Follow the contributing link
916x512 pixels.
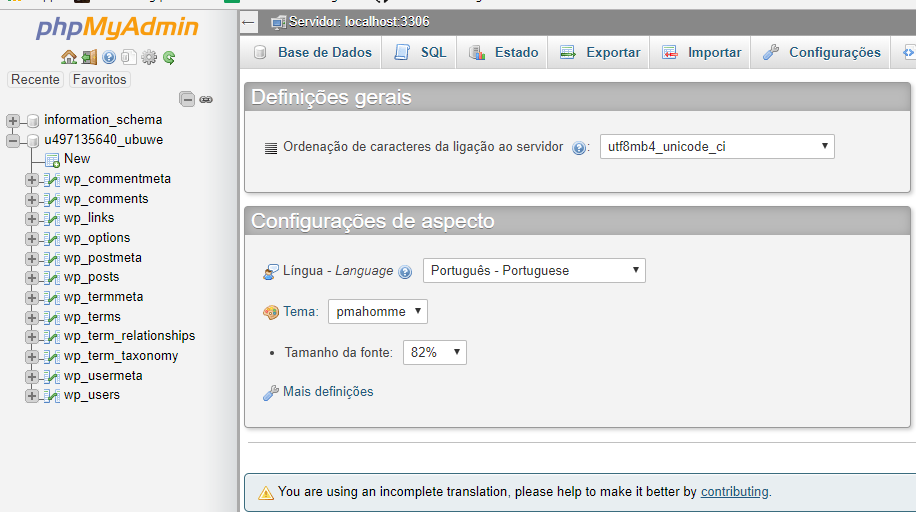pyautogui.click(x=734, y=492)
